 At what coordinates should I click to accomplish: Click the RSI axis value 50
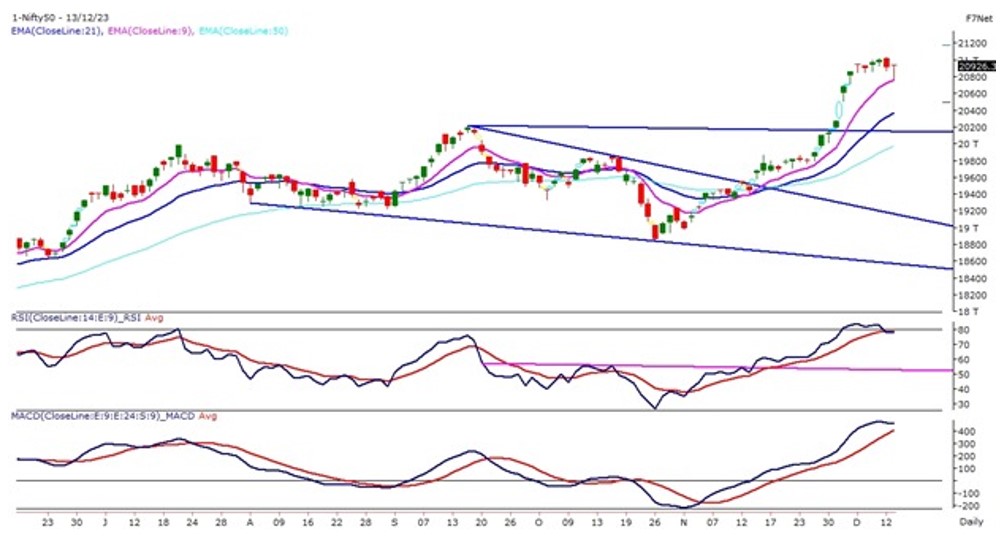coord(963,375)
